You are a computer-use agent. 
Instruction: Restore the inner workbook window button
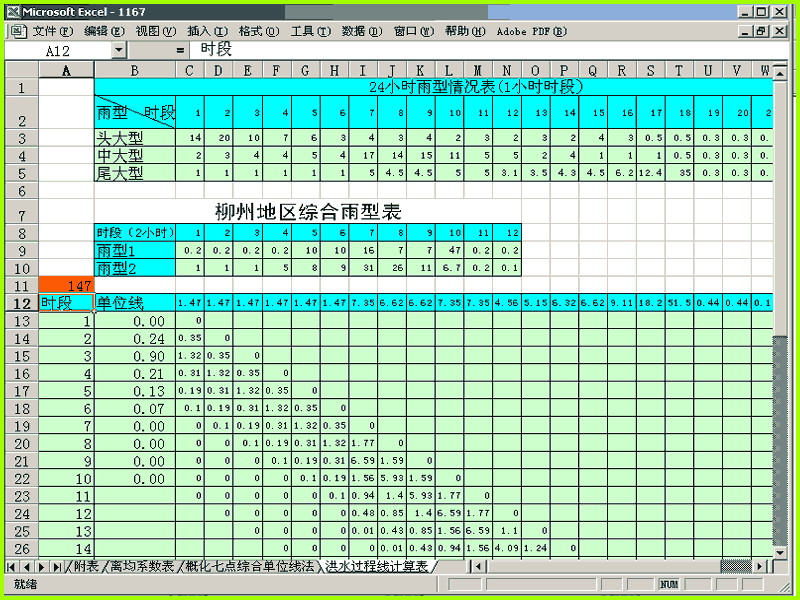pos(761,32)
